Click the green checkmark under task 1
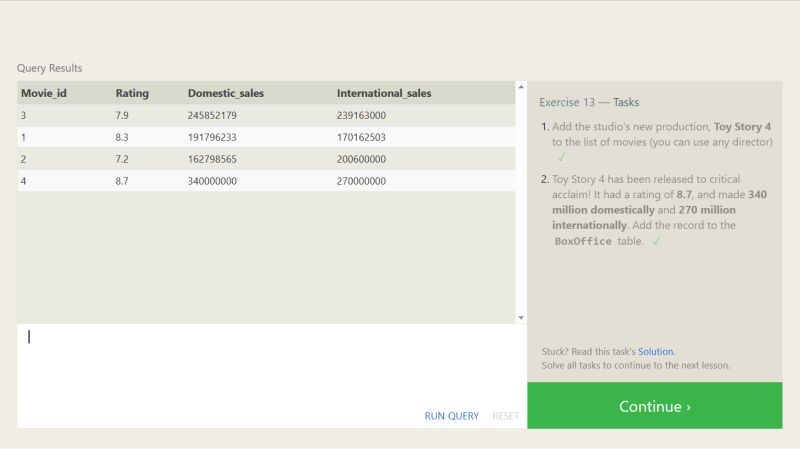 (x=561, y=158)
